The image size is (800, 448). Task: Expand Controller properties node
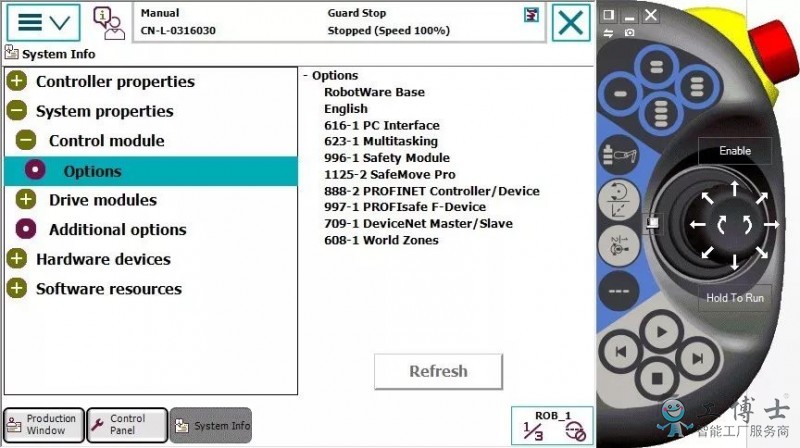(x=17, y=81)
